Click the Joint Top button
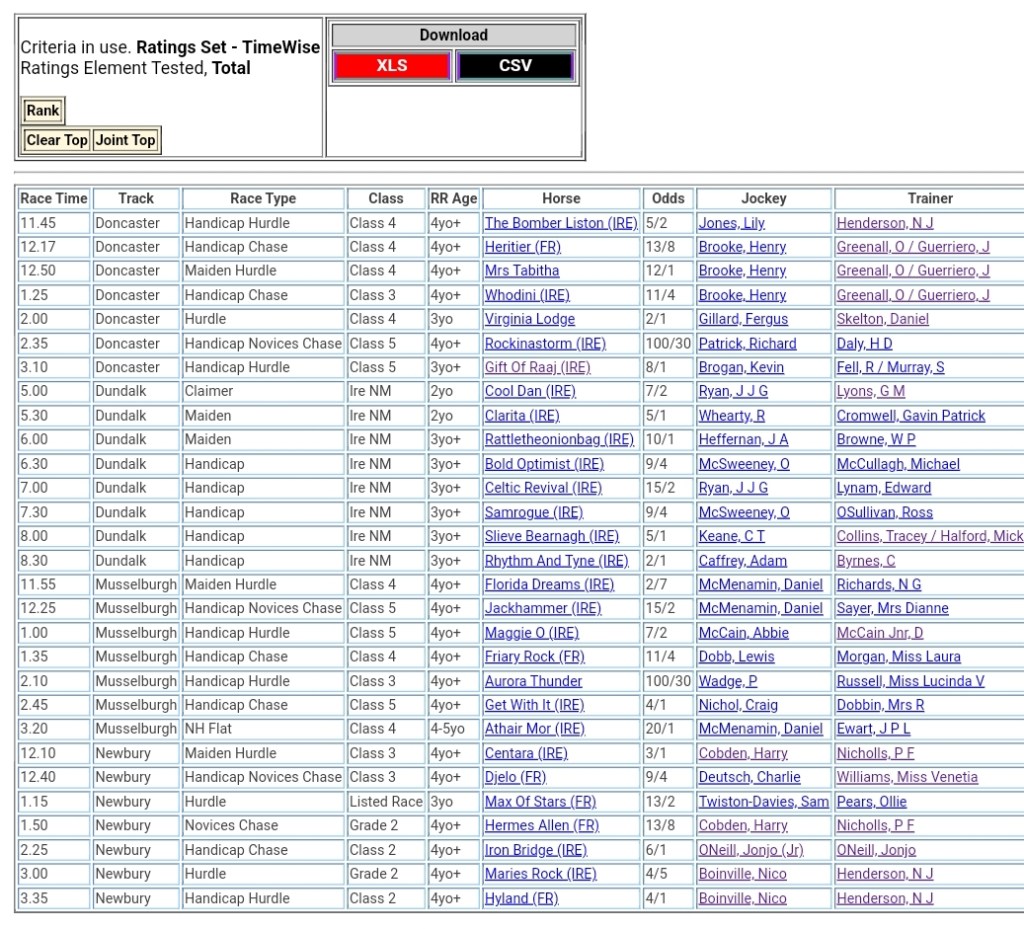Screen dimensions: 1024x929 tap(126, 140)
